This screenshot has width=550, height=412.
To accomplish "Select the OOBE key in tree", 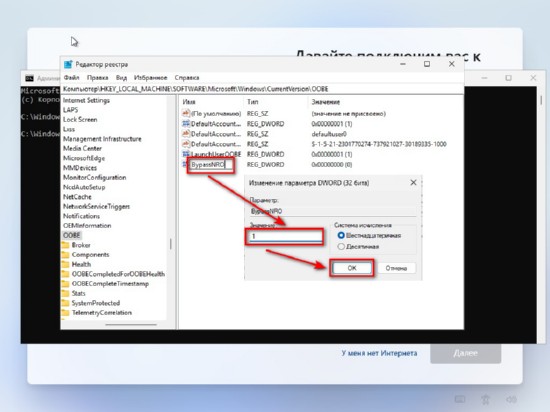I will pyautogui.click(x=72, y=235).
